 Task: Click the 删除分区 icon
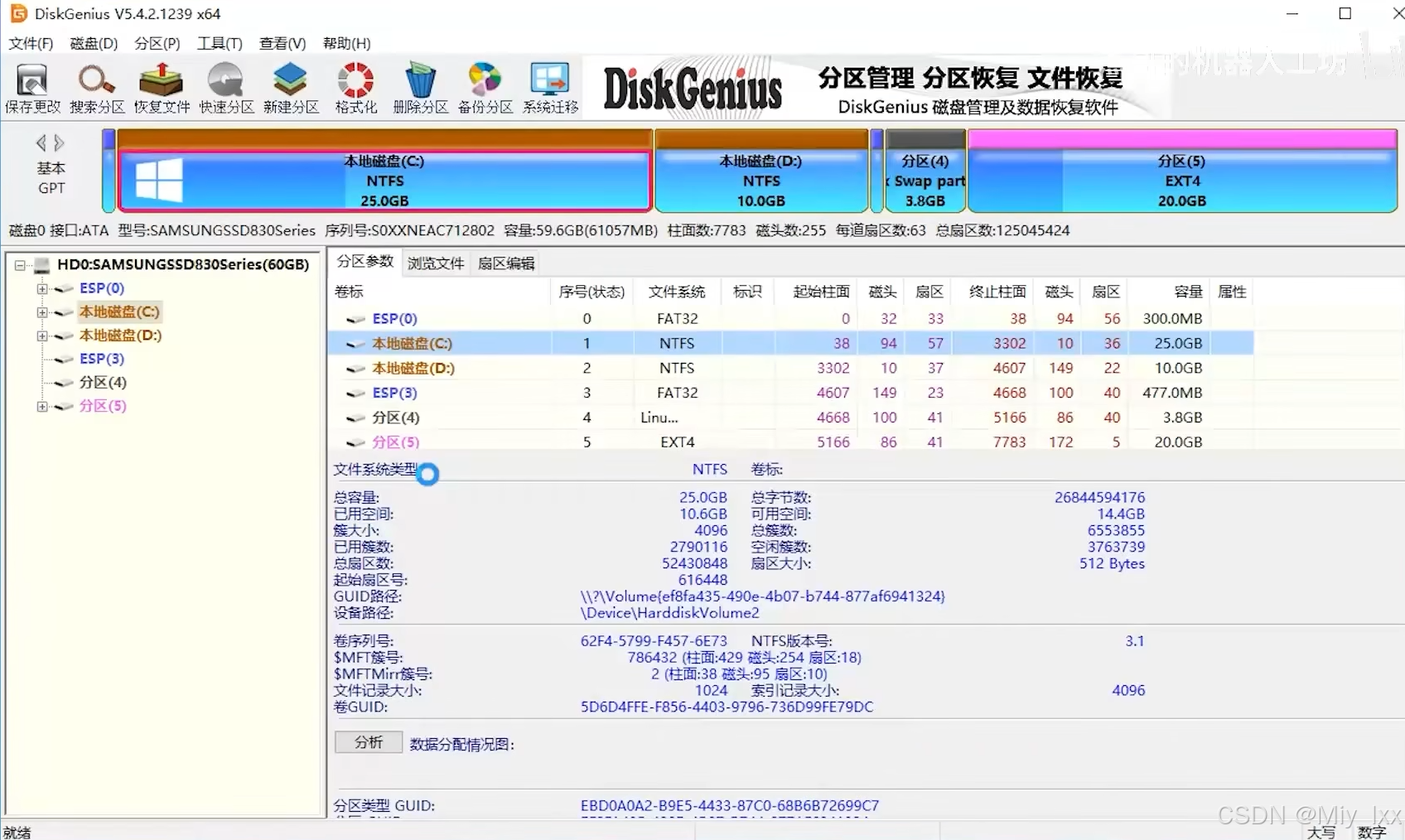[420, 88]
